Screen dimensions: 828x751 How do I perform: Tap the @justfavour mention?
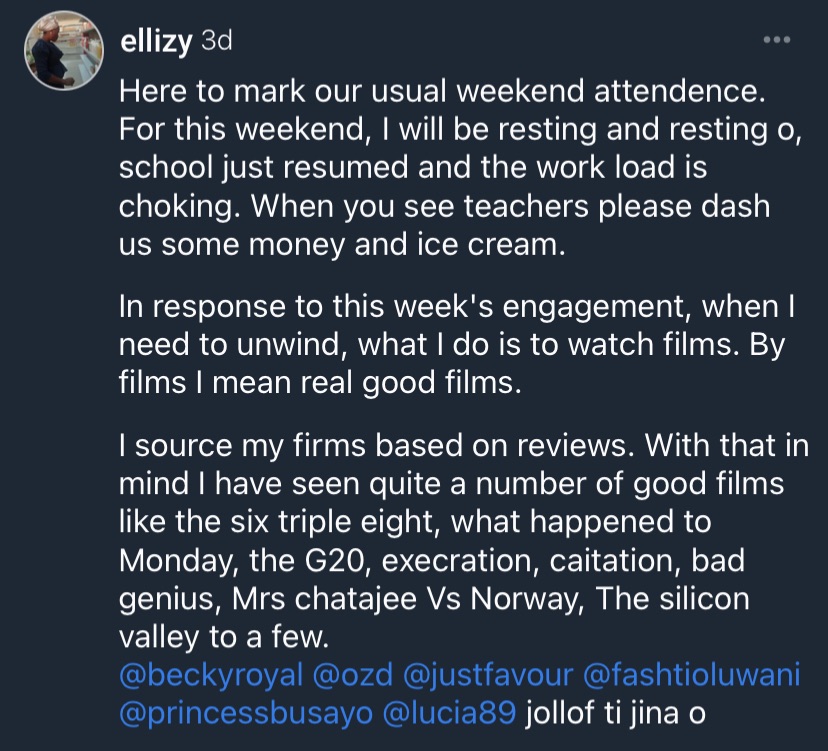tap(486, 676)
